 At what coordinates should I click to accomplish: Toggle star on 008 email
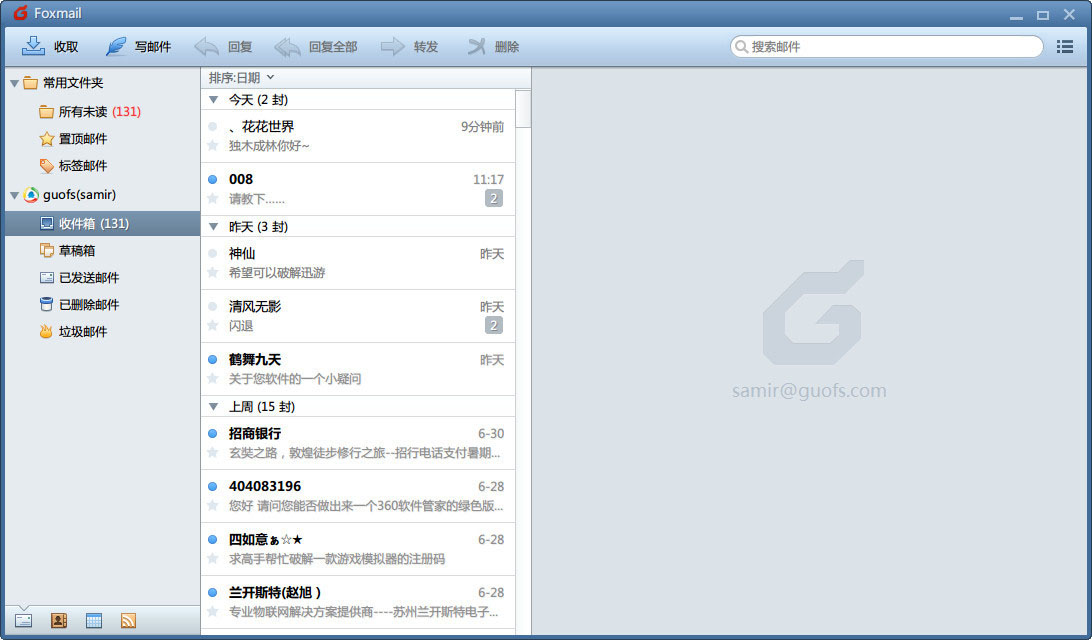213,198
